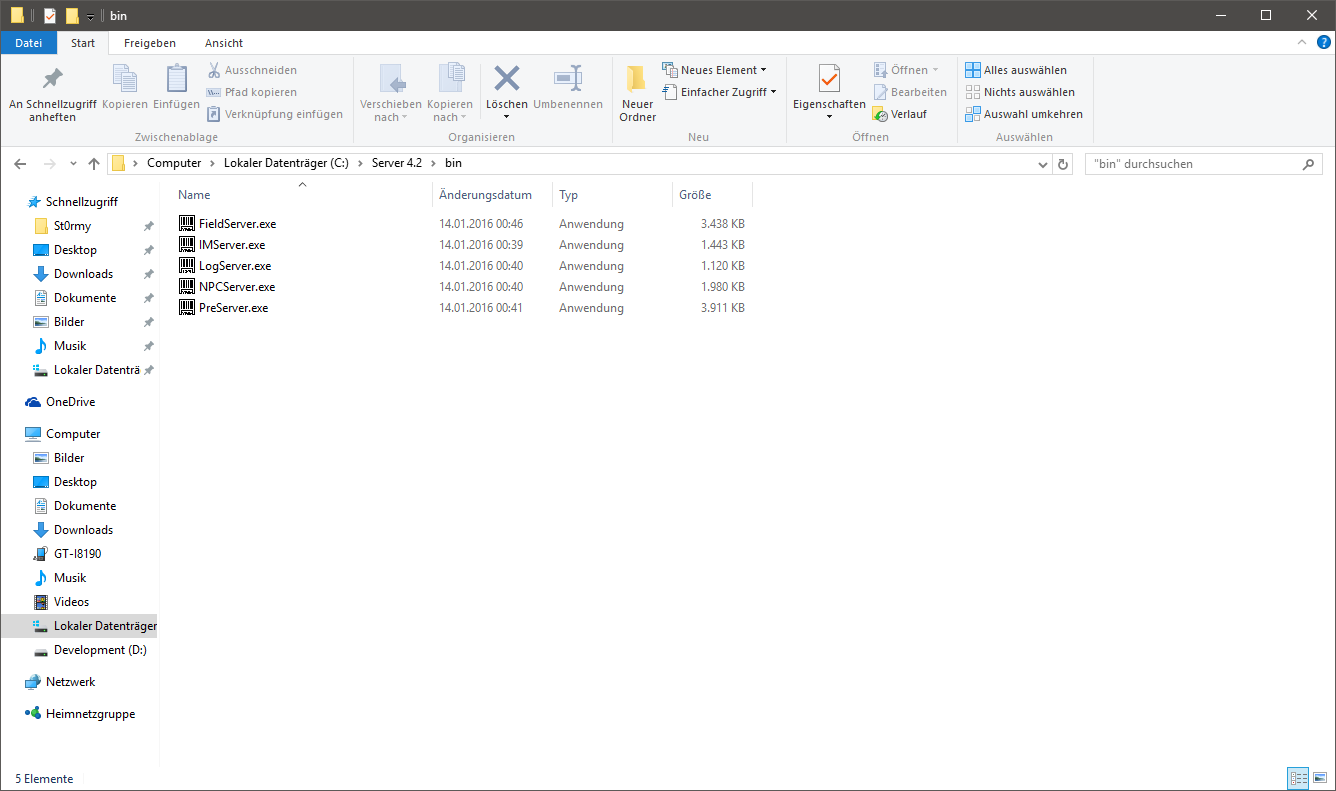Screen dimensions: 1336x791
Task: Click Bearbeiten in ribbon
Action: [x=909, y=92]
